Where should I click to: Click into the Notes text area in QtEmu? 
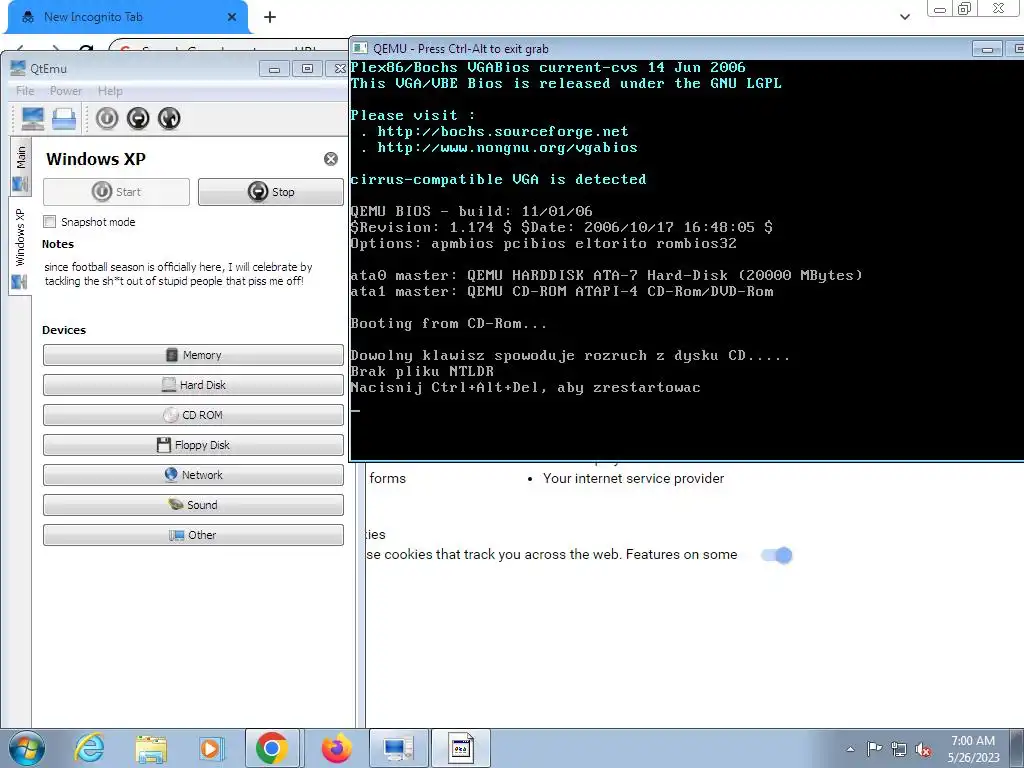coord(193,284)
